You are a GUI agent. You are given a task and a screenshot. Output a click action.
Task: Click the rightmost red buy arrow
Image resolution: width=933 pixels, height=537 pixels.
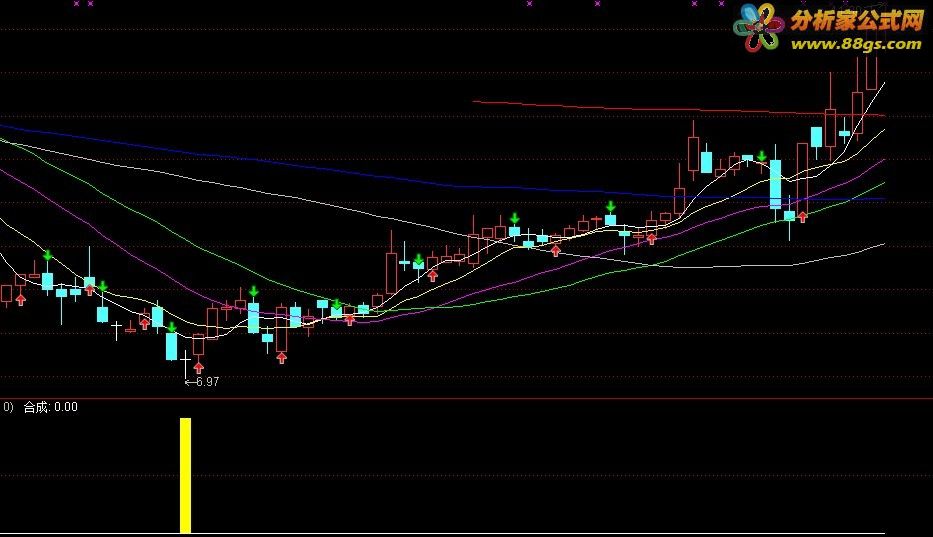pyautogui.click(x=802, y=217)
